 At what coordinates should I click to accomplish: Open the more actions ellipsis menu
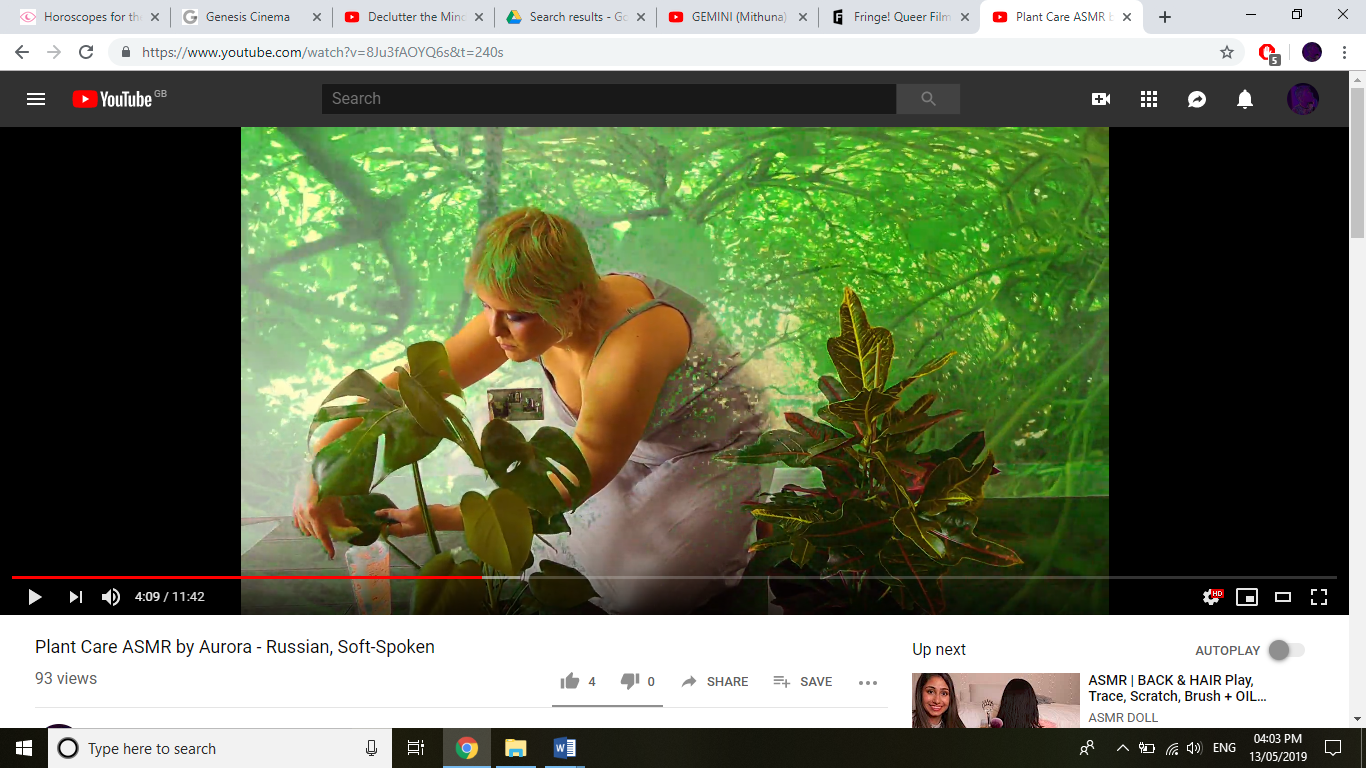click(868, 682)
